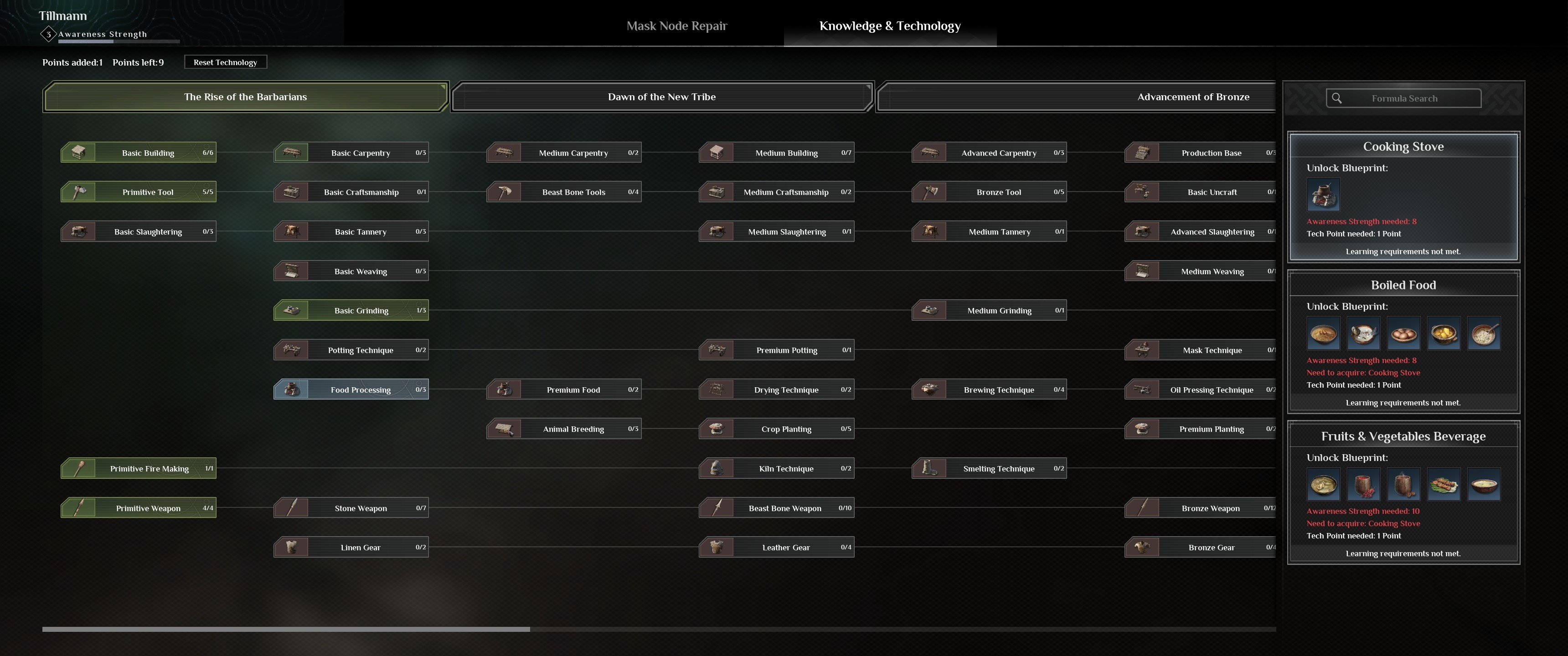The width and height of the screenshot is (1568, 656).
Task: Toggle the Polting Technique node
Action: pyautogui.click(x=350, y=350)
